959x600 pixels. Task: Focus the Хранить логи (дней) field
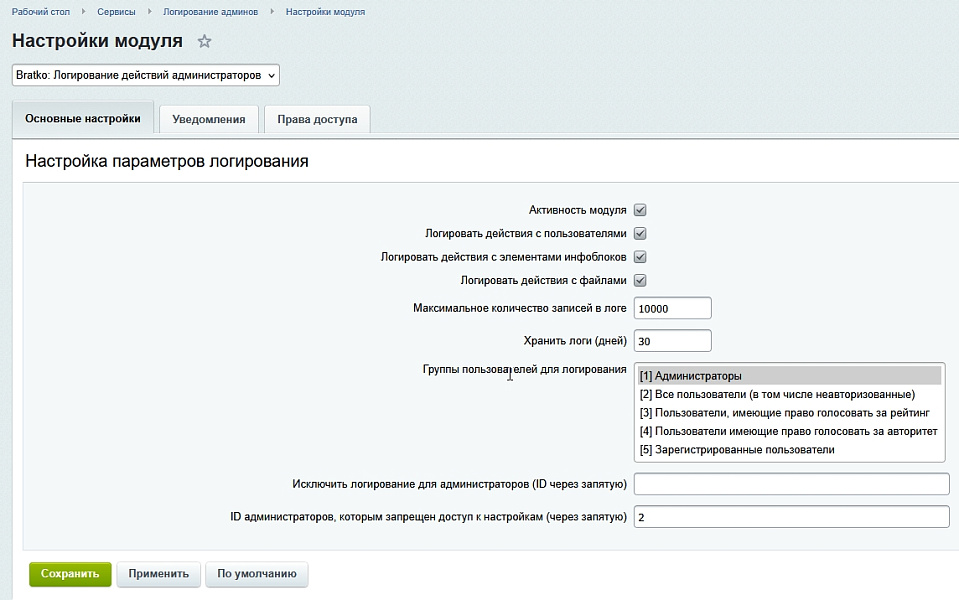click(x=672, y=340)
